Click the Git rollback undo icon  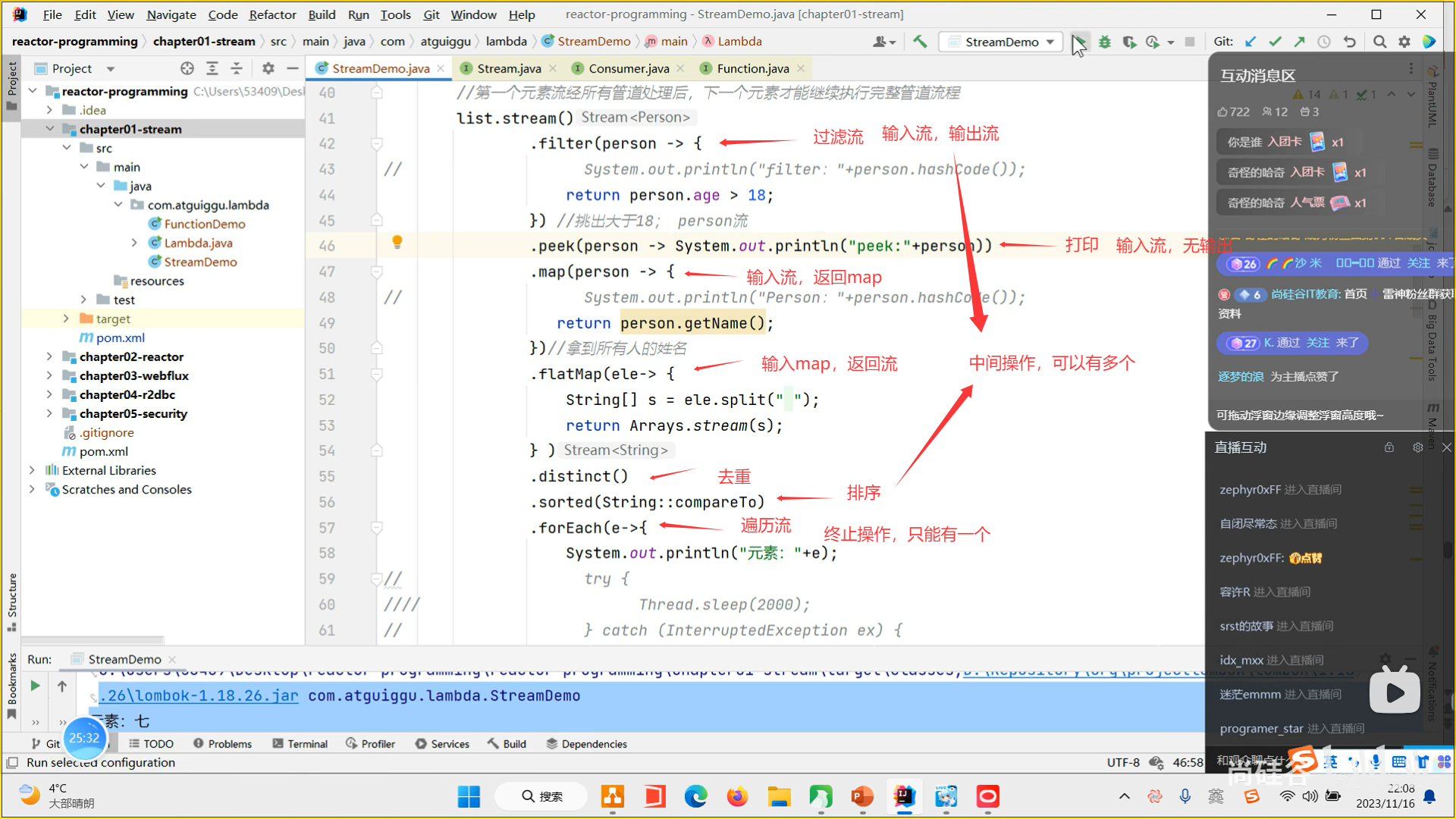click(1349, 42)
